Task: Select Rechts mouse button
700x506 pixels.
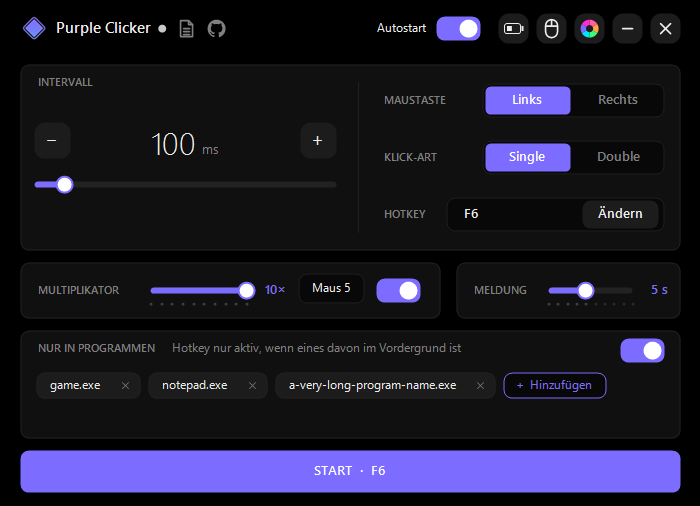Action: (x=617, y=100)
